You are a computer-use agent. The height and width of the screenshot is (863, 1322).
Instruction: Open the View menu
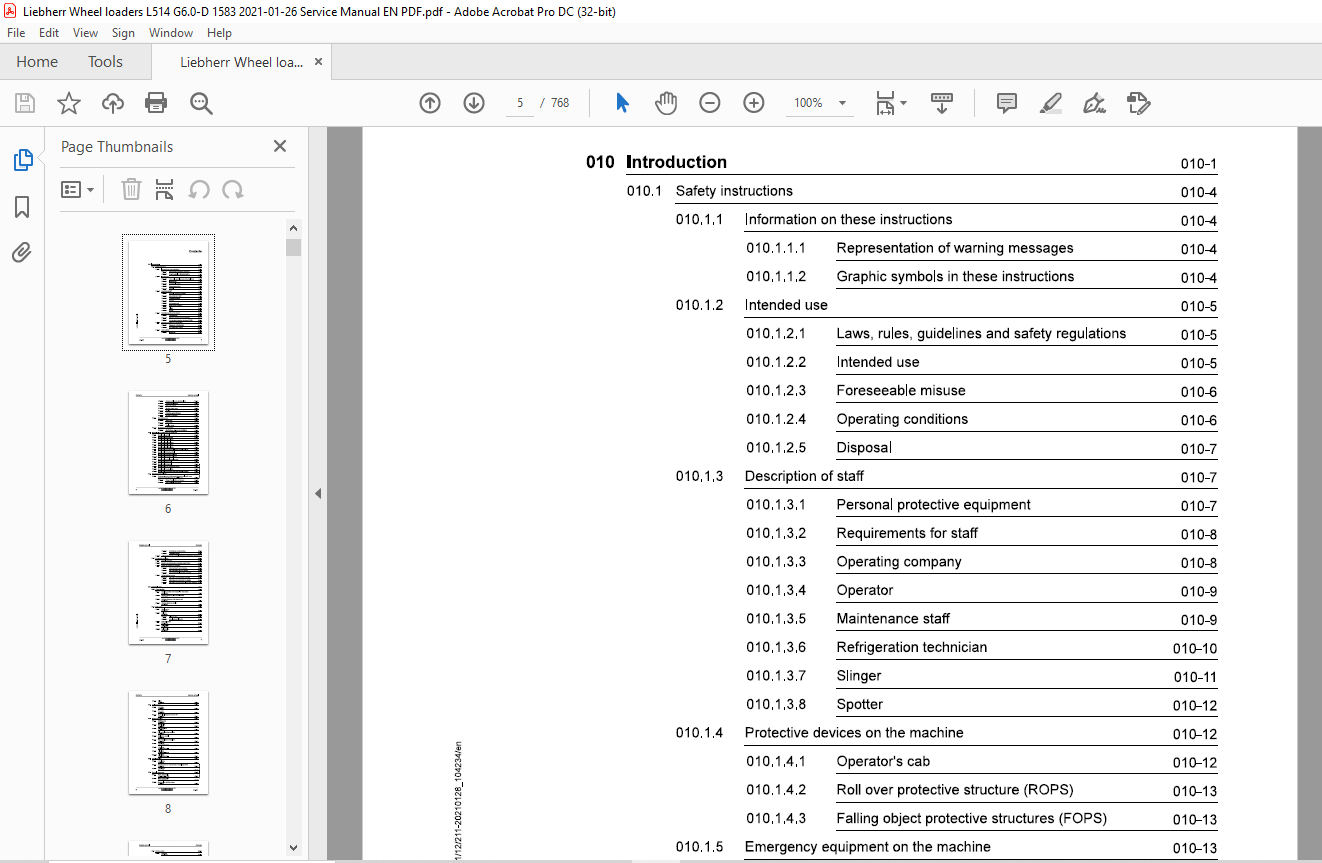click(85, 33)
